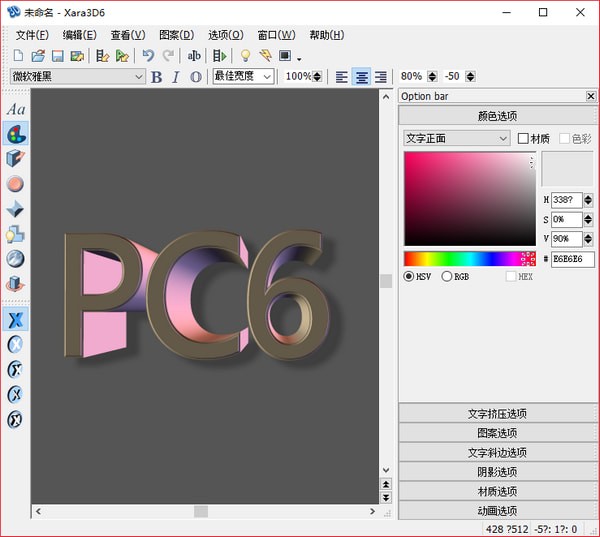Open the color palette tool in sidebar
The image size is (600, 537).
[x=16, y=134]
